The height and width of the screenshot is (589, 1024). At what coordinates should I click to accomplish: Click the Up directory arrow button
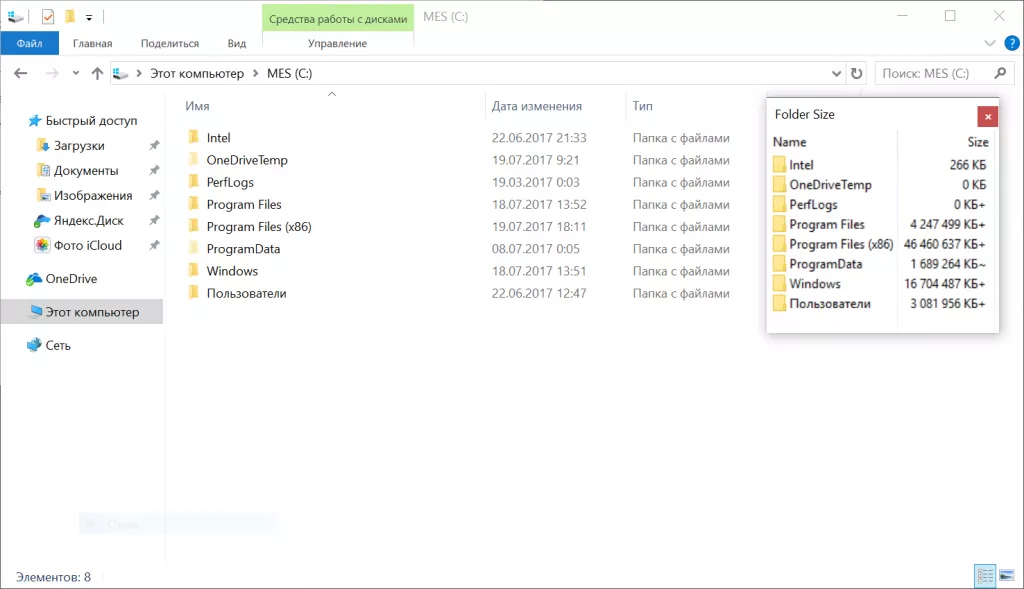coord(97,73)
